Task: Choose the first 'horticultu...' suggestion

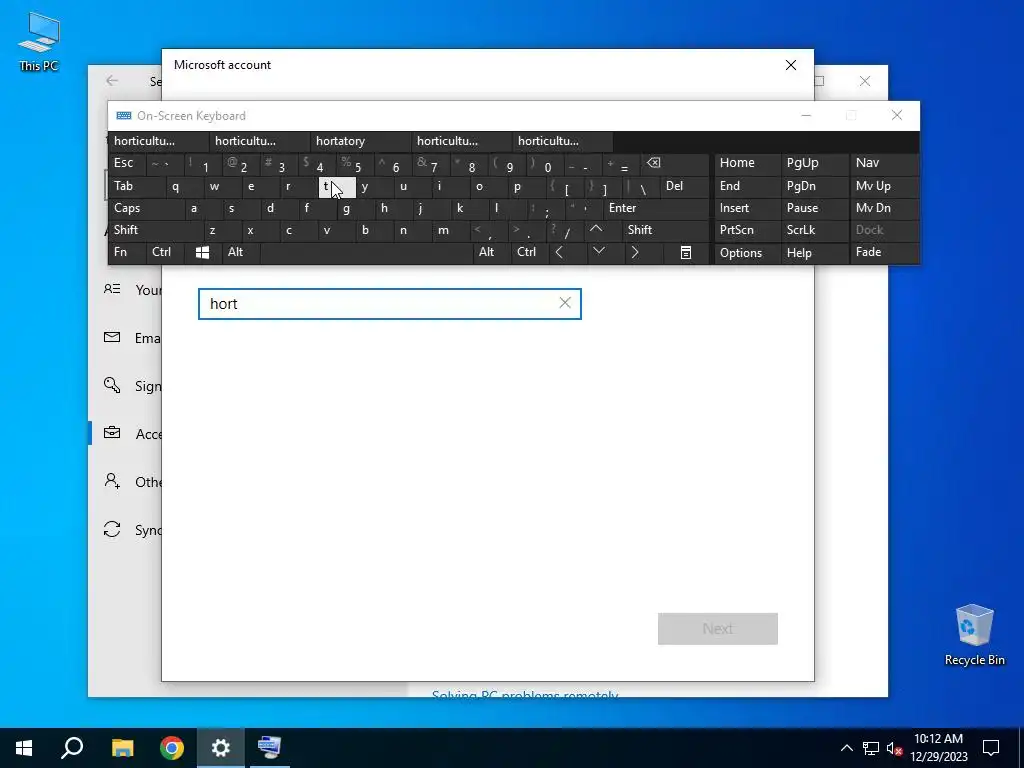Action: click(159, 142)
